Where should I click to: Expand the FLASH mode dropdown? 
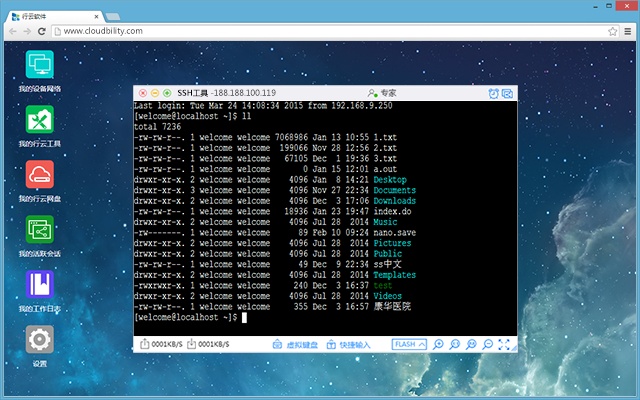tap(409, 344)
